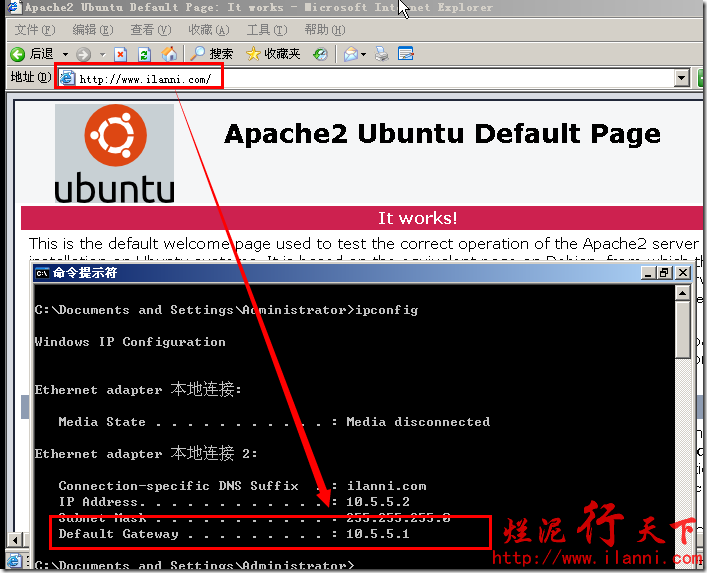The image size is (707, 573).
Task: Go to the Home page icon
Action: [x=169, y=54]
